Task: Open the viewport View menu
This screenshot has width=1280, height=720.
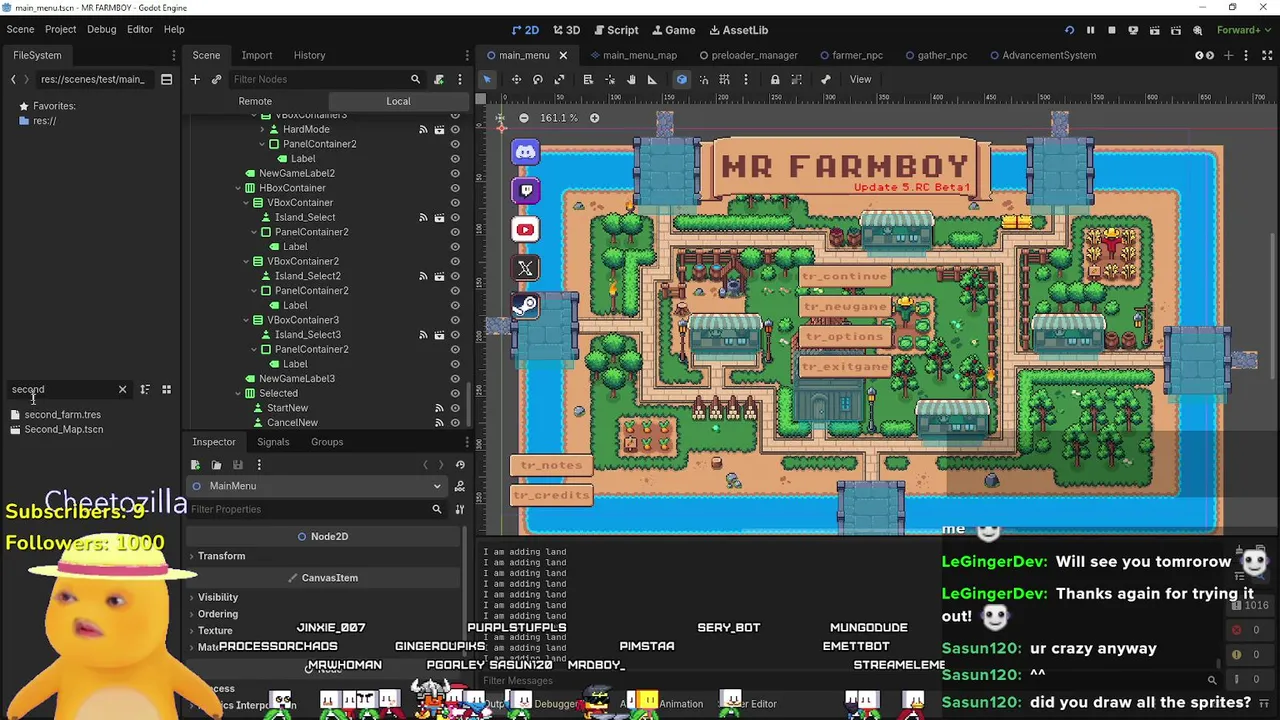Action: 860,79
